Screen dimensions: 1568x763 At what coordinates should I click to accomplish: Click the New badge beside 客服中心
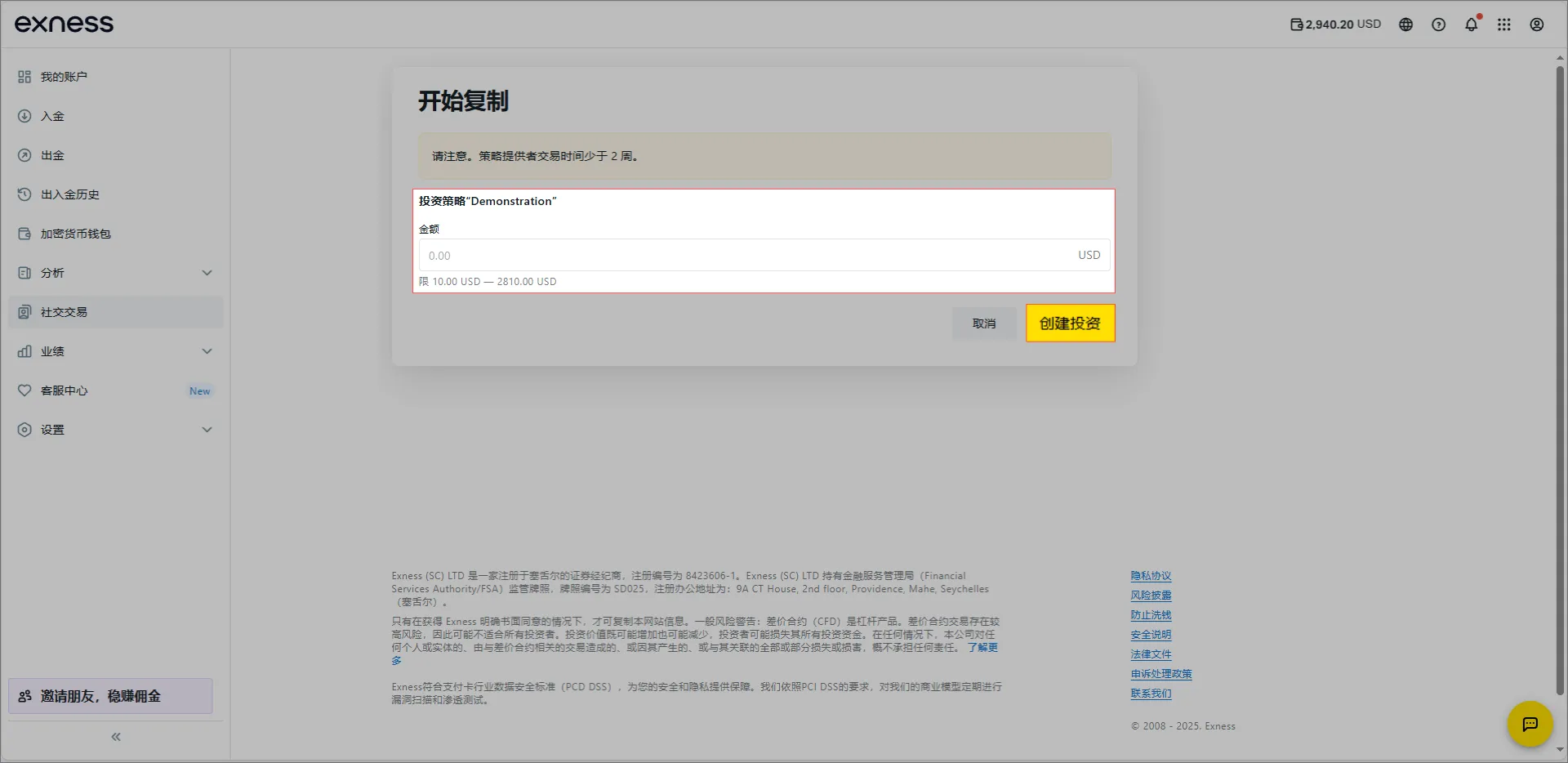pos(199,391)
